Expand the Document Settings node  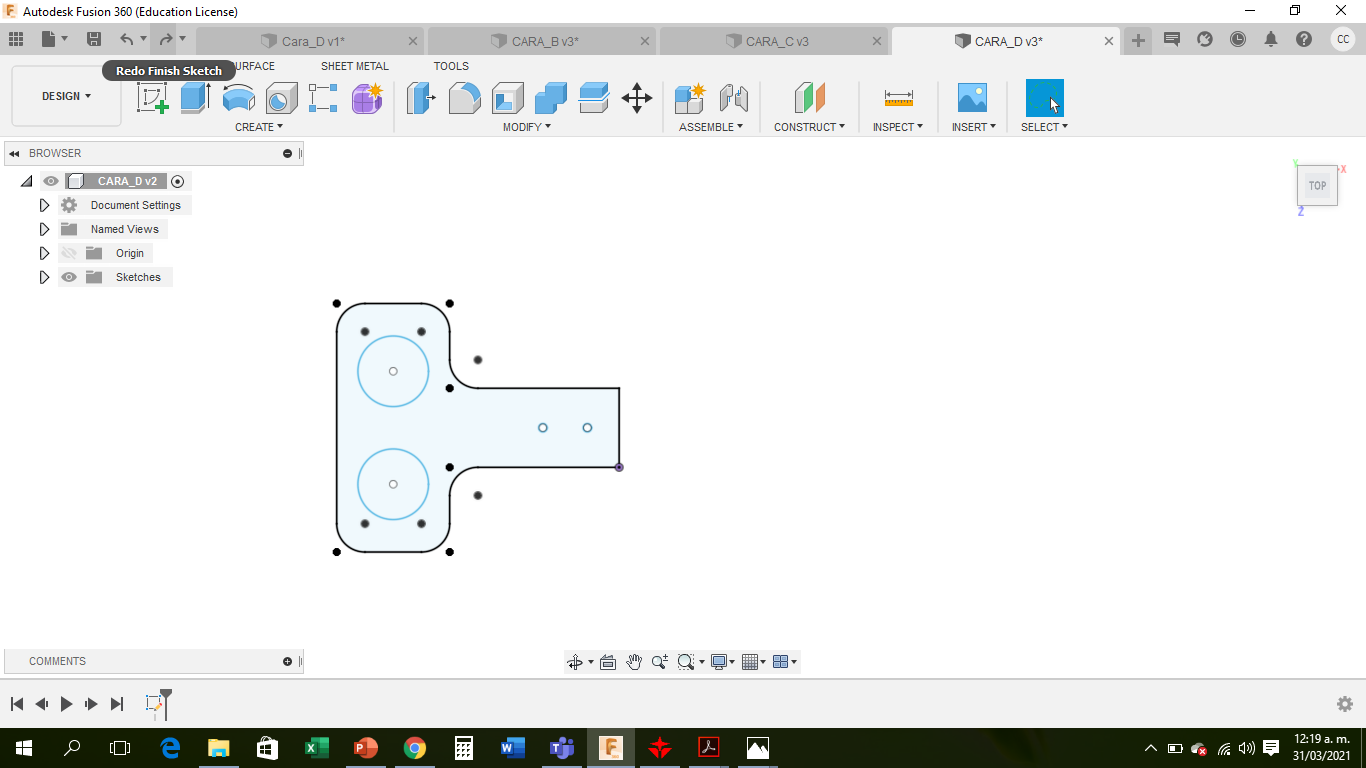44,205
